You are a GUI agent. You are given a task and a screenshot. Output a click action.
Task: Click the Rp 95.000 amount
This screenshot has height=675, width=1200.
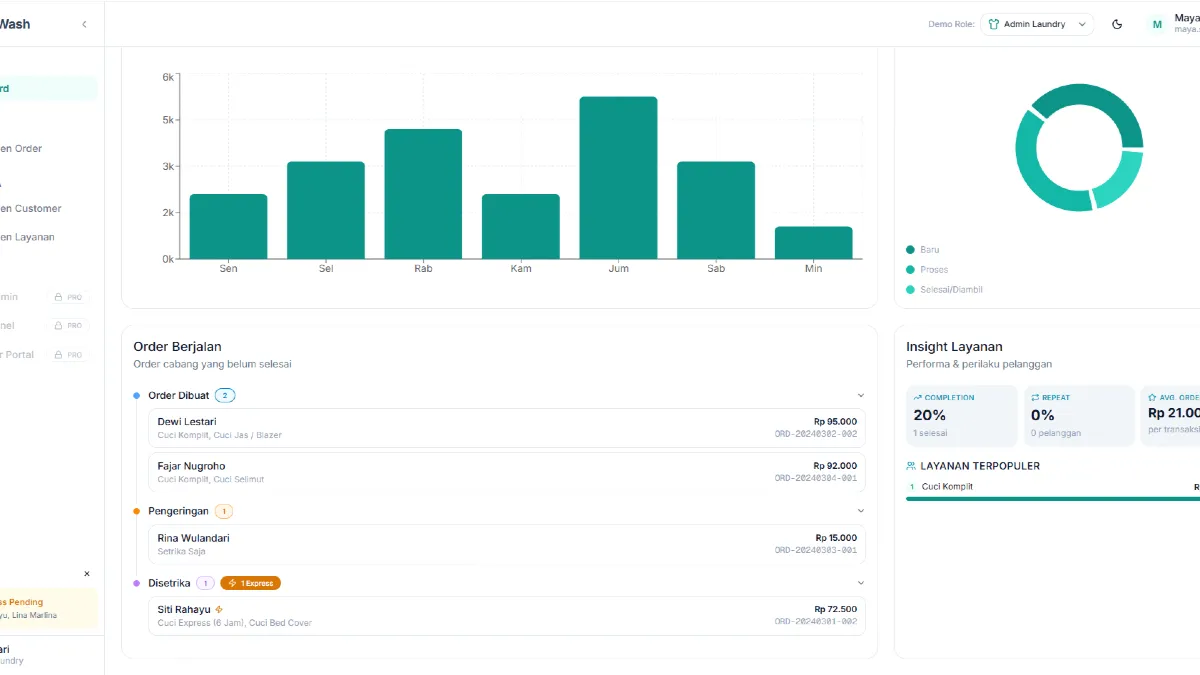pyautogui.click(x=835, y=422)
